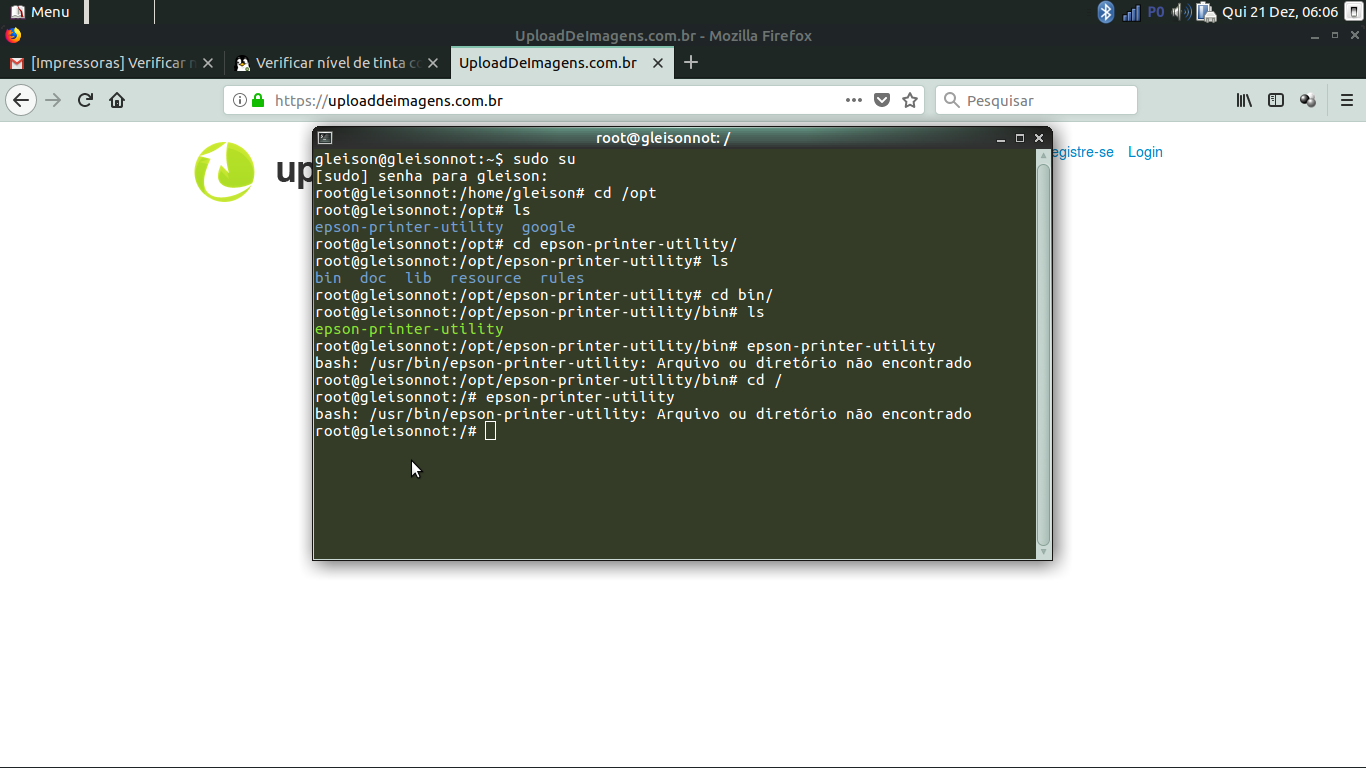The image size is (1366, 768).
Task: Click green 'epson-printer-utility' filename in terminal
Action: (x=409, y=329)
